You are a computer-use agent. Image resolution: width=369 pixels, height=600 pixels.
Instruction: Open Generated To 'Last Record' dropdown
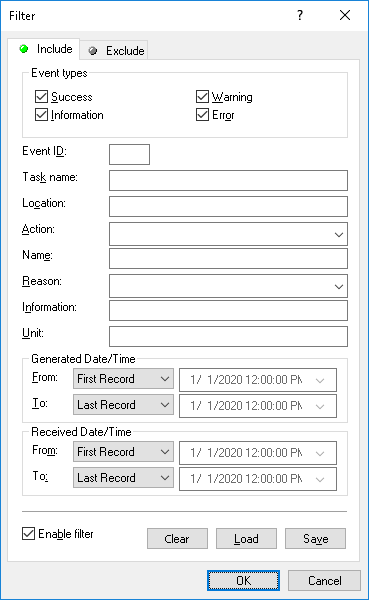123,405
